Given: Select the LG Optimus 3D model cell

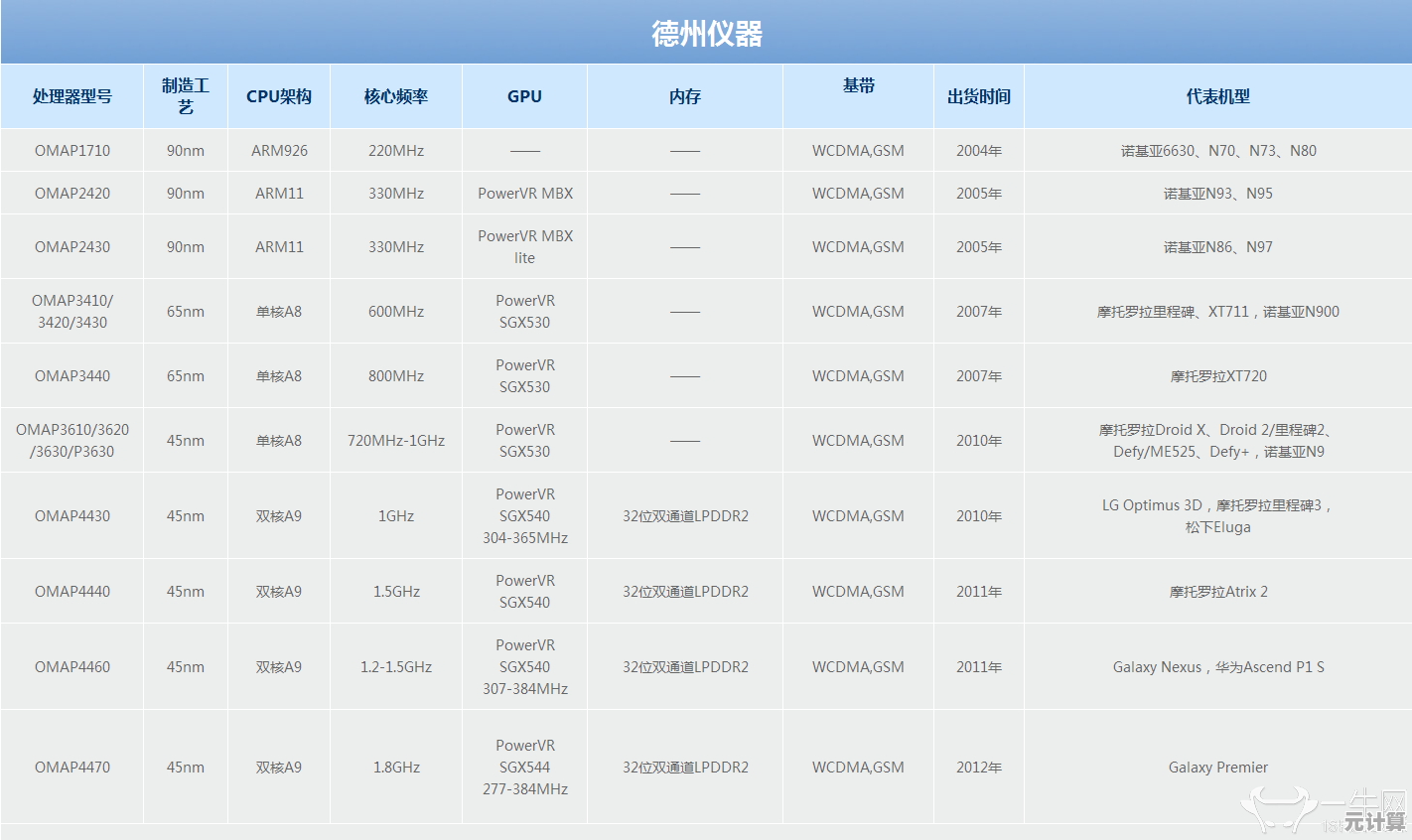Looking at the screenshot, I should pyautogui.click(x=1218, y=516).
